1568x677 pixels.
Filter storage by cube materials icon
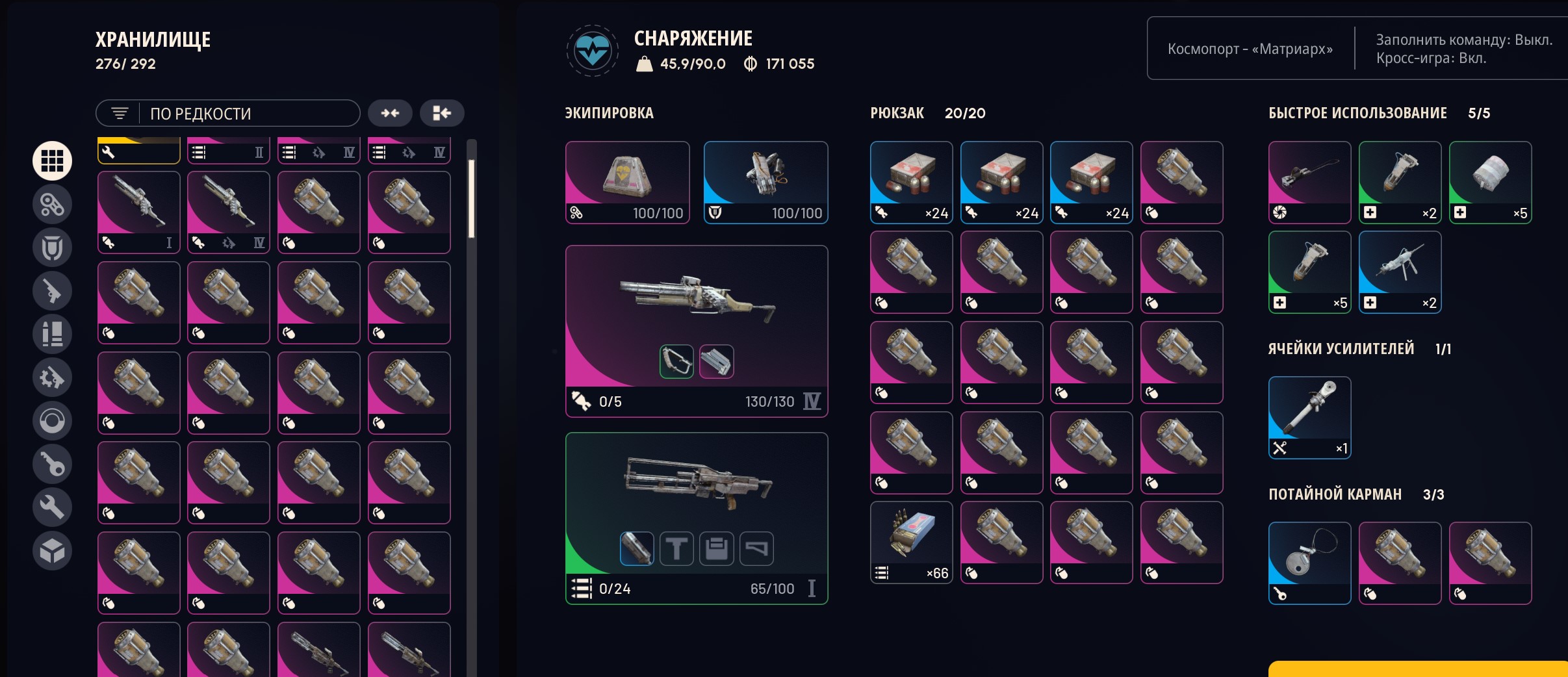coord(52,551)
